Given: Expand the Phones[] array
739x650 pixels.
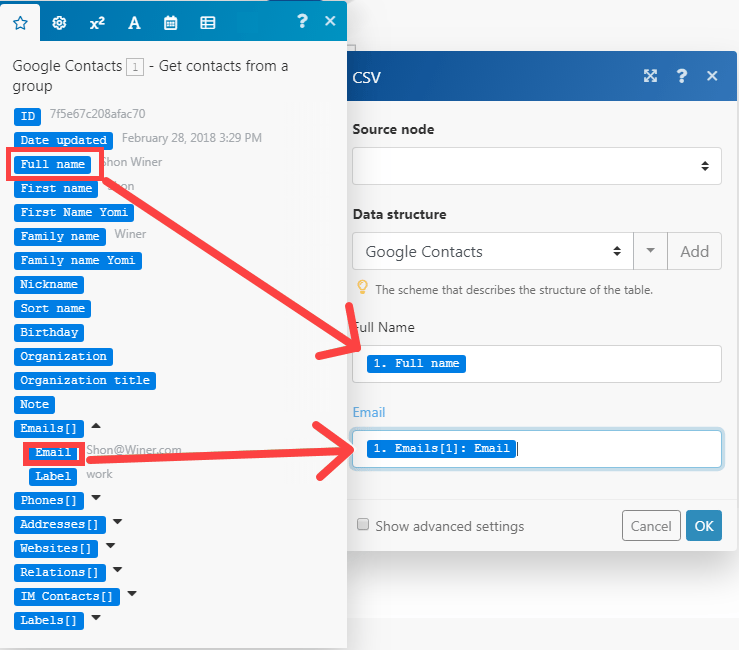Looking at the screenshot, I should point(96,498).
